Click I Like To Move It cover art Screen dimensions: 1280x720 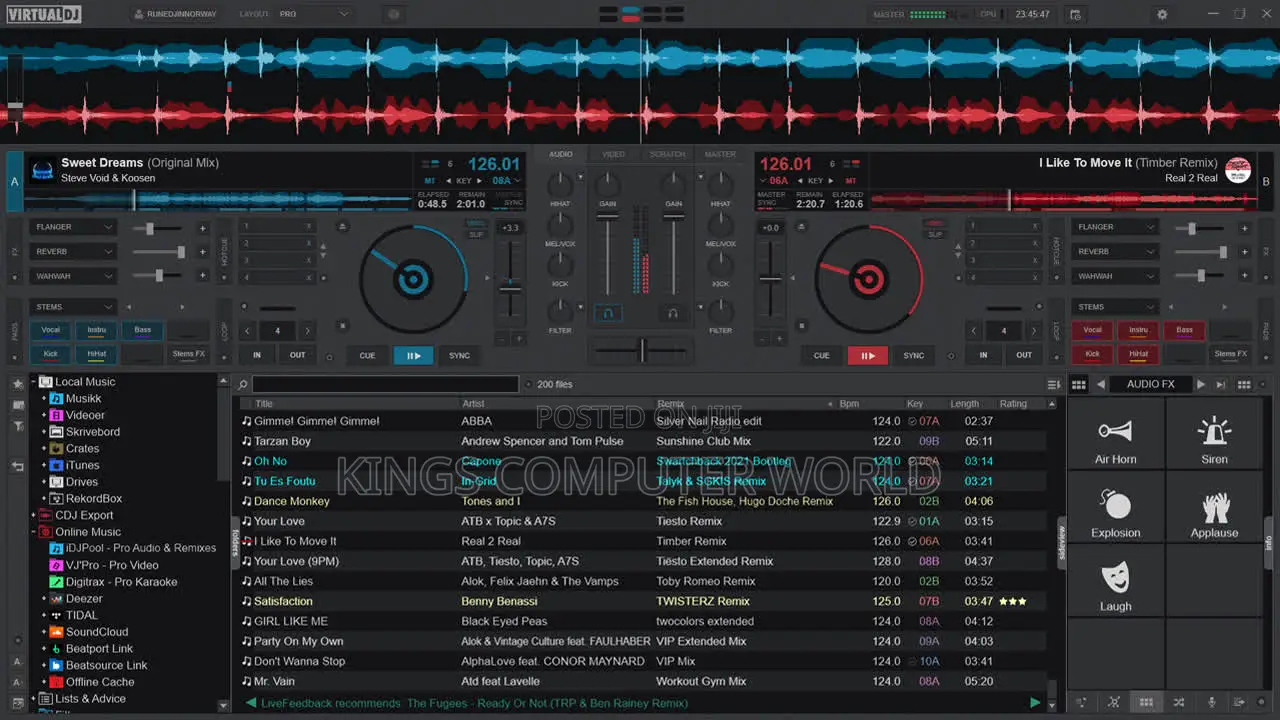[x=1238, y=170]
